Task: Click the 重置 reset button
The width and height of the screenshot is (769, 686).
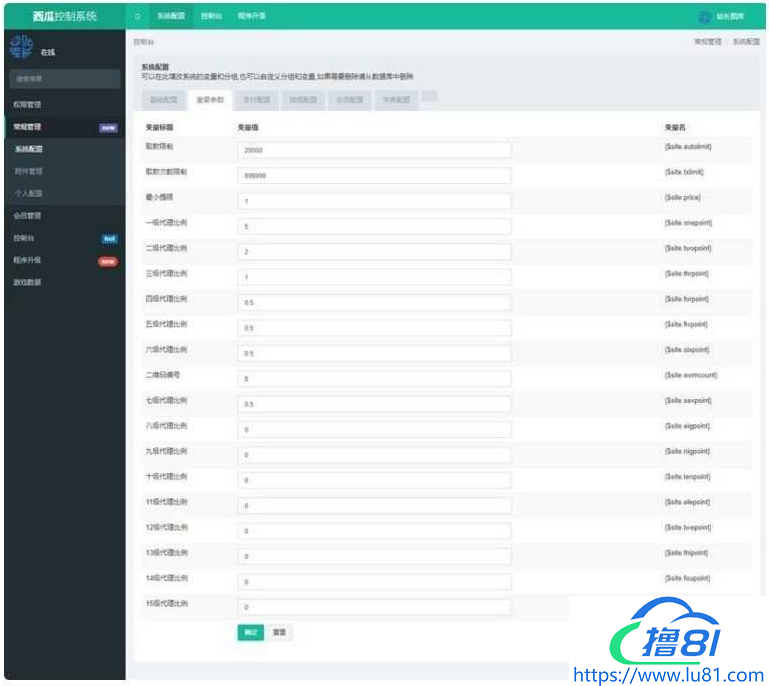Action: tap(280, 632)
